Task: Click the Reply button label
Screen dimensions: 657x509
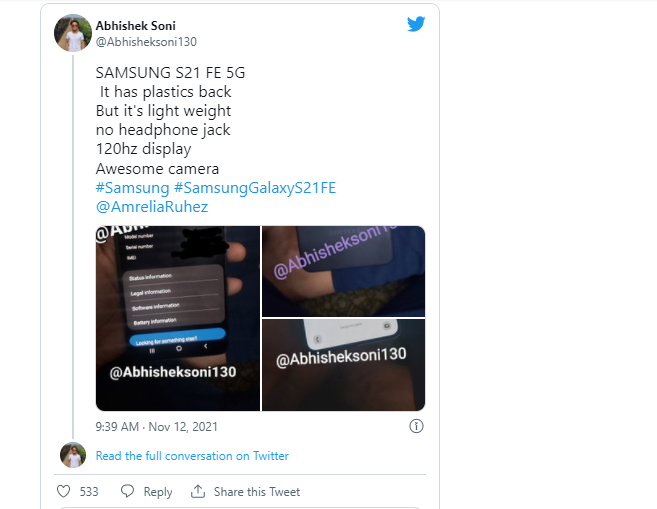Action: click(x=158, y=492)
